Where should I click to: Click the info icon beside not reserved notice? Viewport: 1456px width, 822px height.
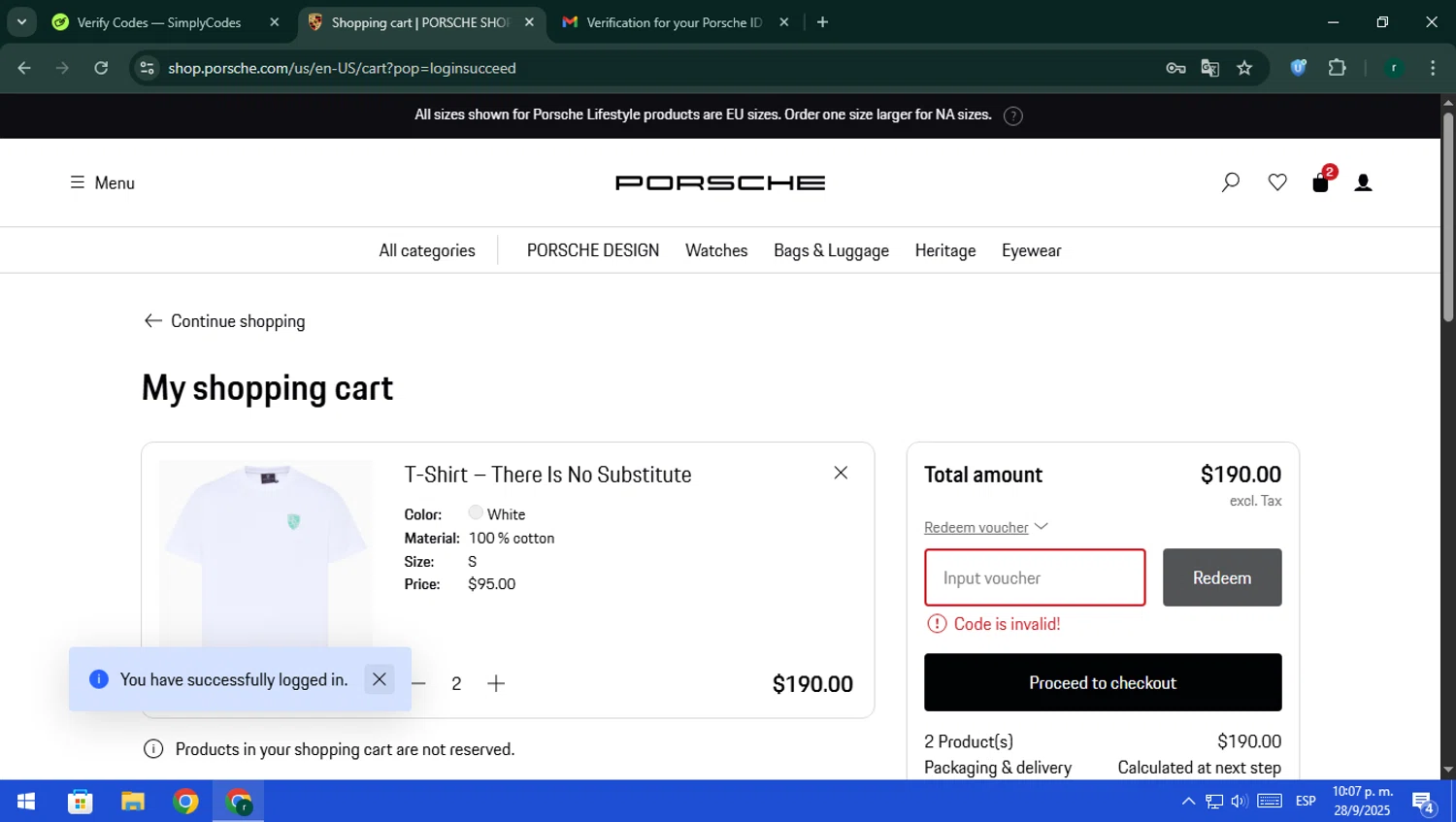(x=153, y=749)
